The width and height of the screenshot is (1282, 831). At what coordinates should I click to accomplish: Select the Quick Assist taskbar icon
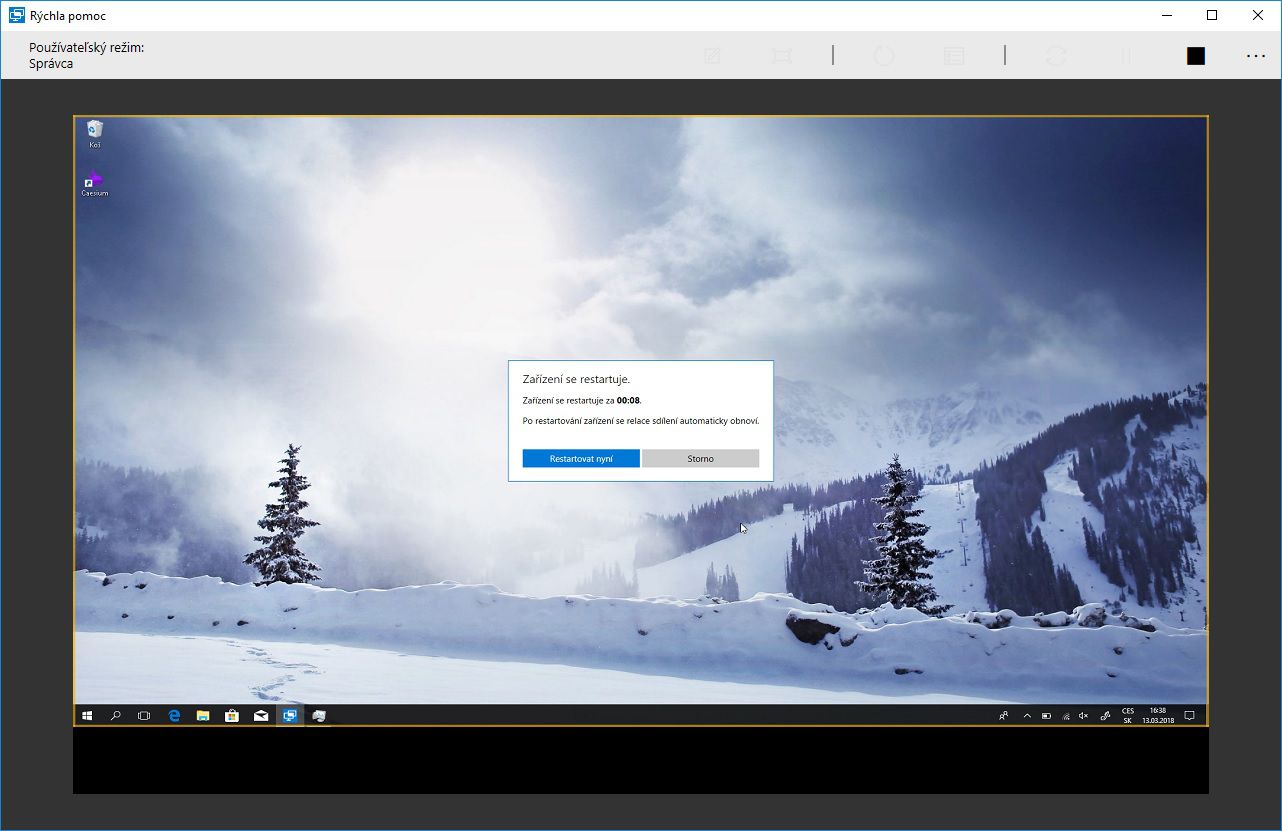pos(290,716)
